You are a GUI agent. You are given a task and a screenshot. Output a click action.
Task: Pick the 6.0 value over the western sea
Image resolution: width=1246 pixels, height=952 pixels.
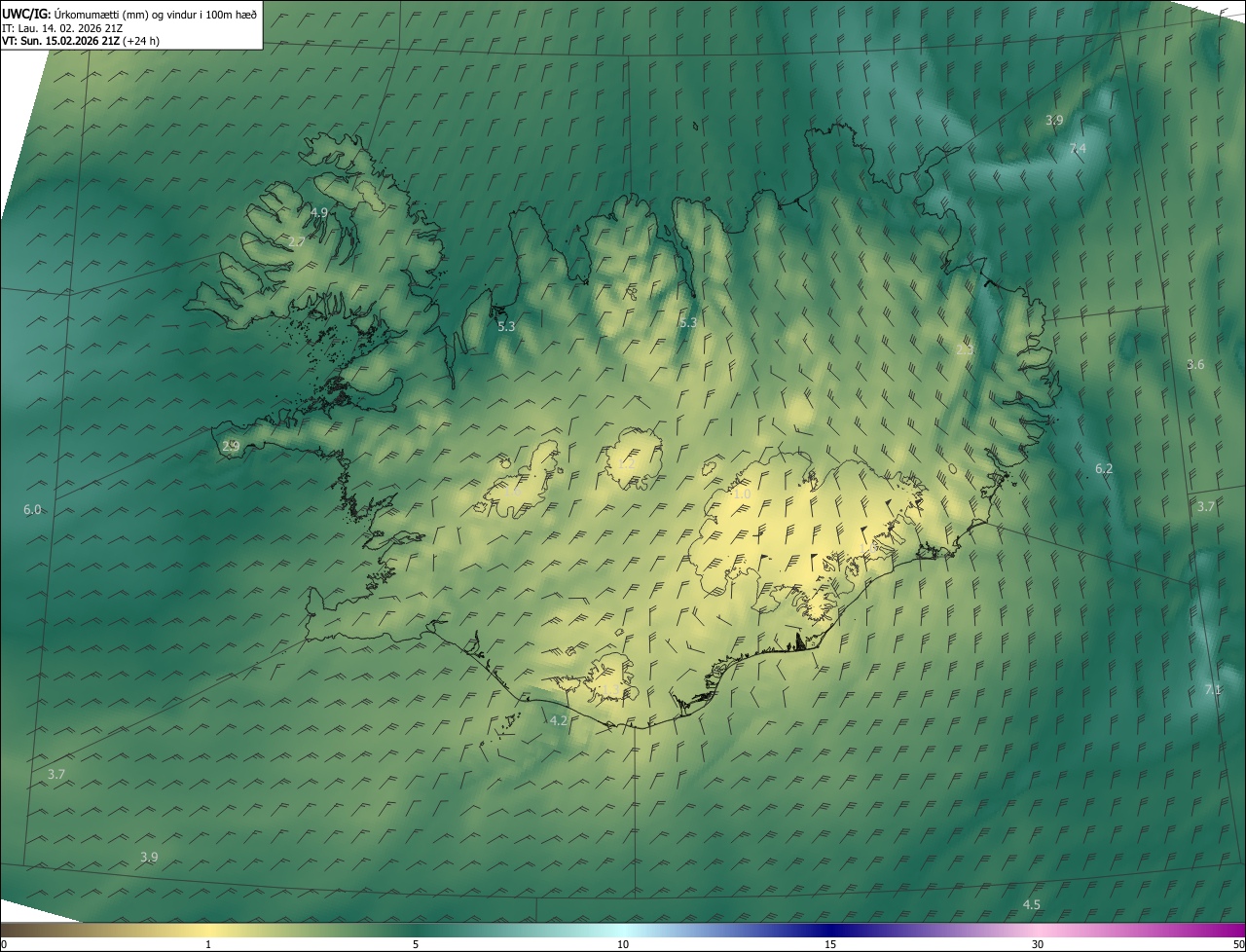pos(32,510)
